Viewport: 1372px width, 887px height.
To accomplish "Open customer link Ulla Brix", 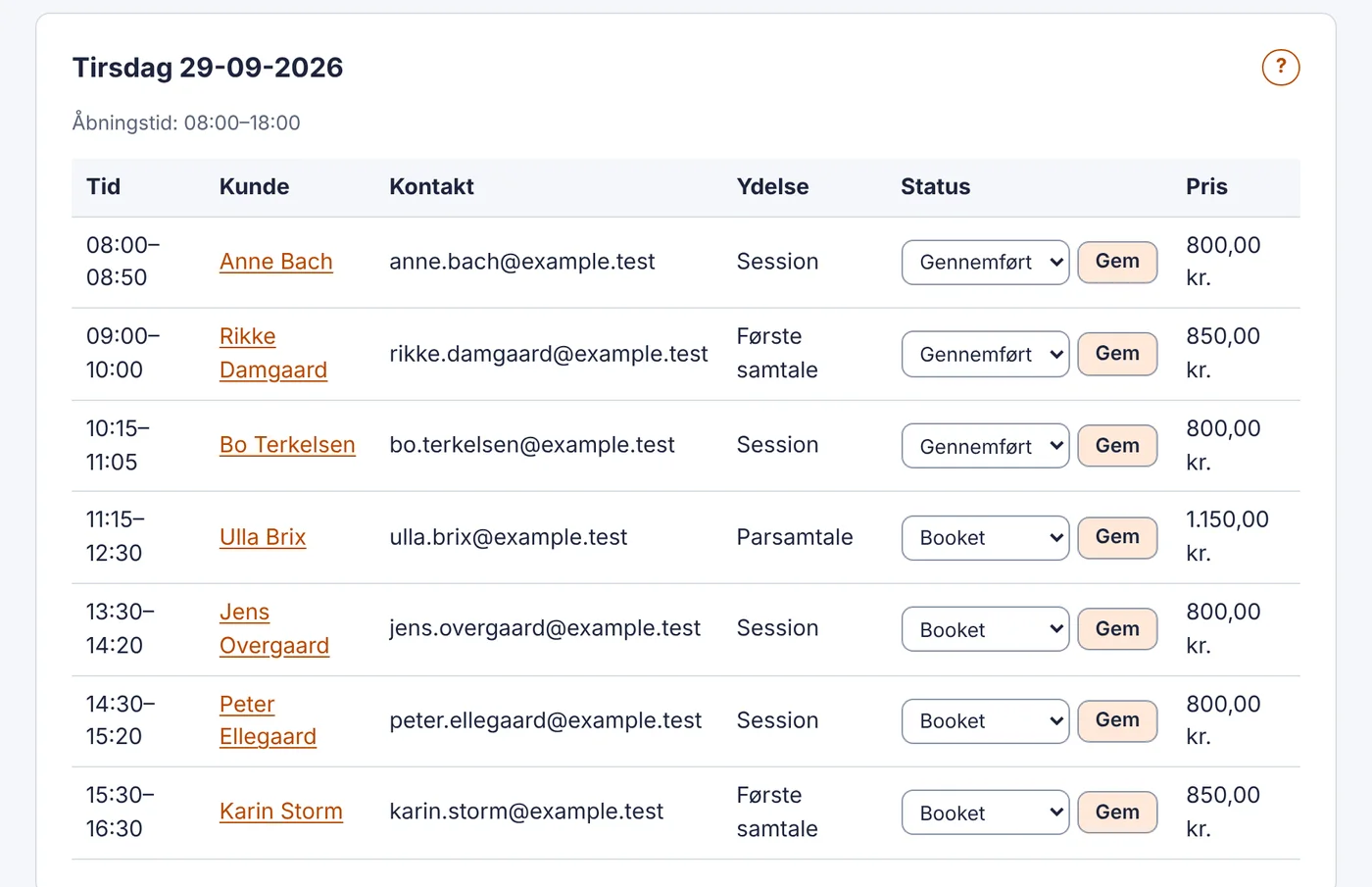I will (x=263, y=537).
